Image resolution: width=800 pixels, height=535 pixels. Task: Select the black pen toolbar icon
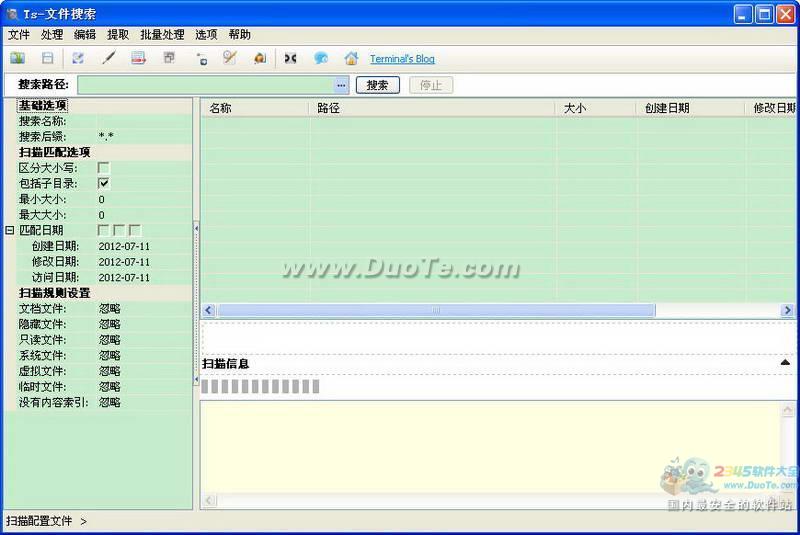click(108, 58)
